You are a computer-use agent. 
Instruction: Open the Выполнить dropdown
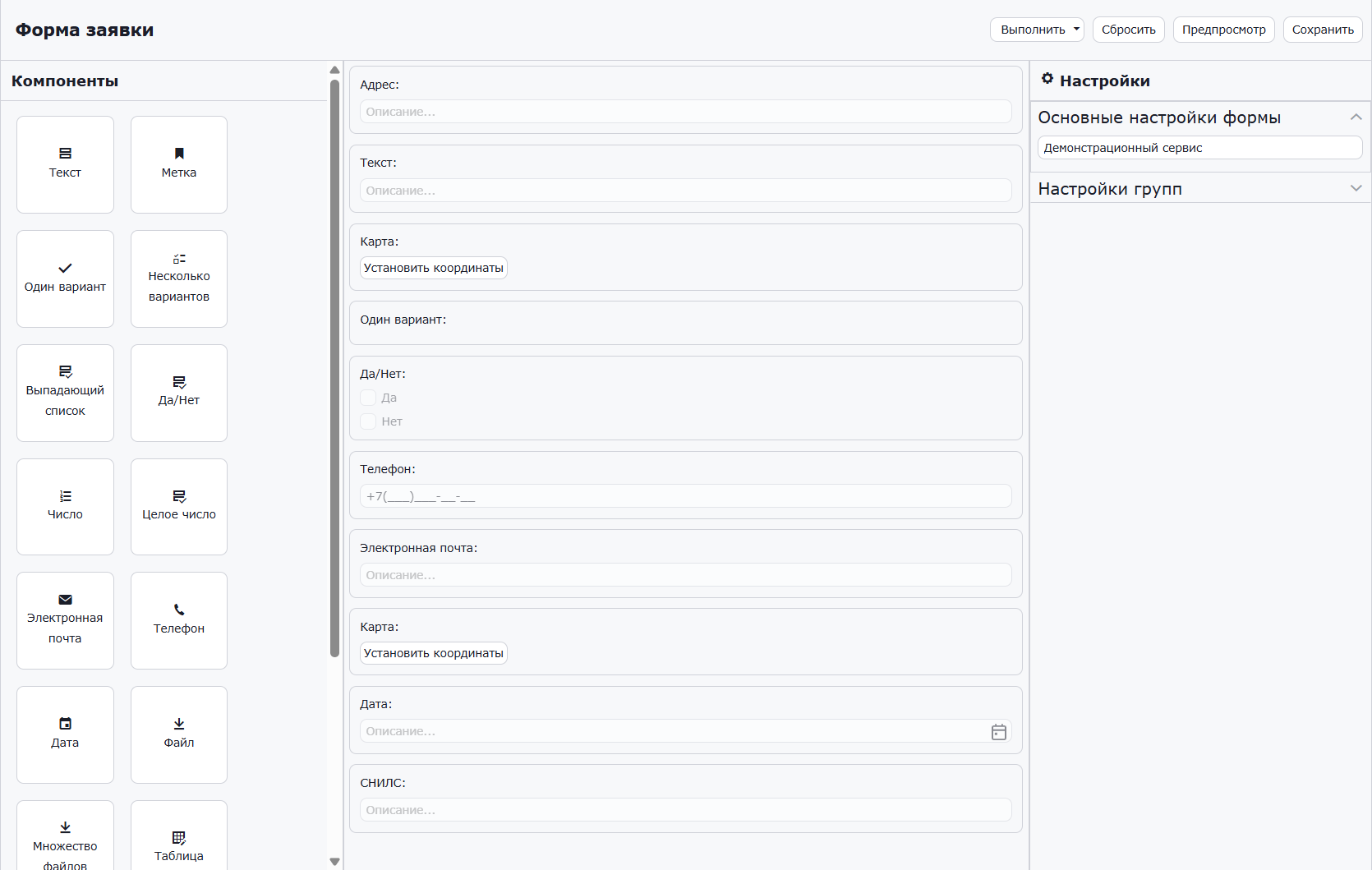click(x=1037, y=30)
